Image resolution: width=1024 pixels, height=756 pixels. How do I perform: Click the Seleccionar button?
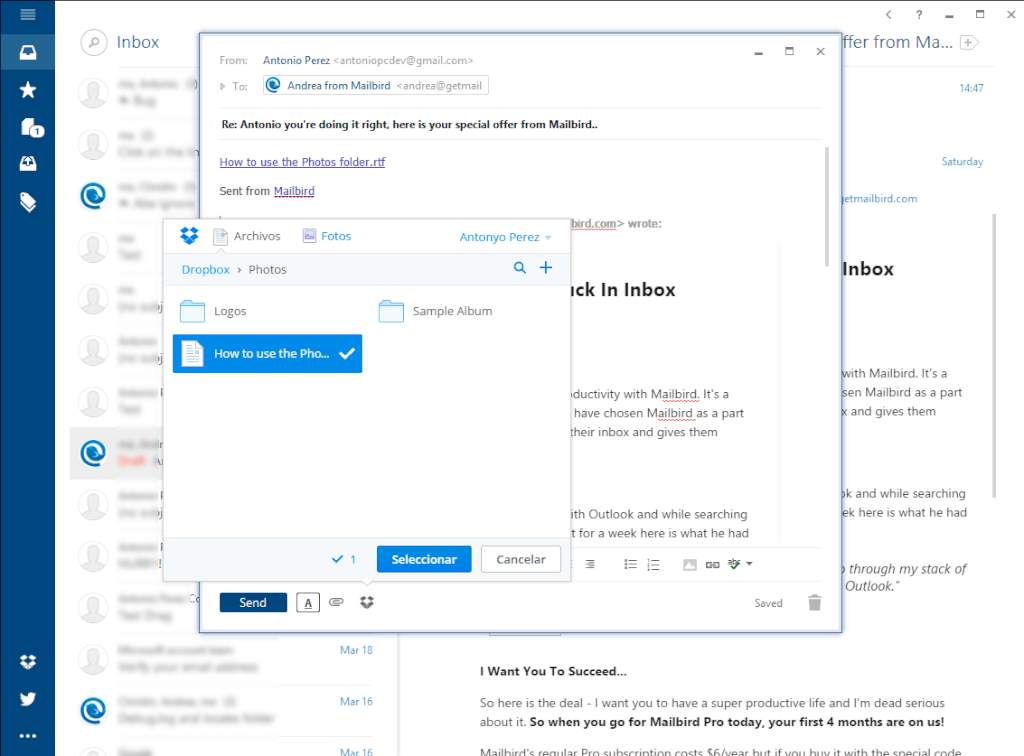tap(424, 559)
